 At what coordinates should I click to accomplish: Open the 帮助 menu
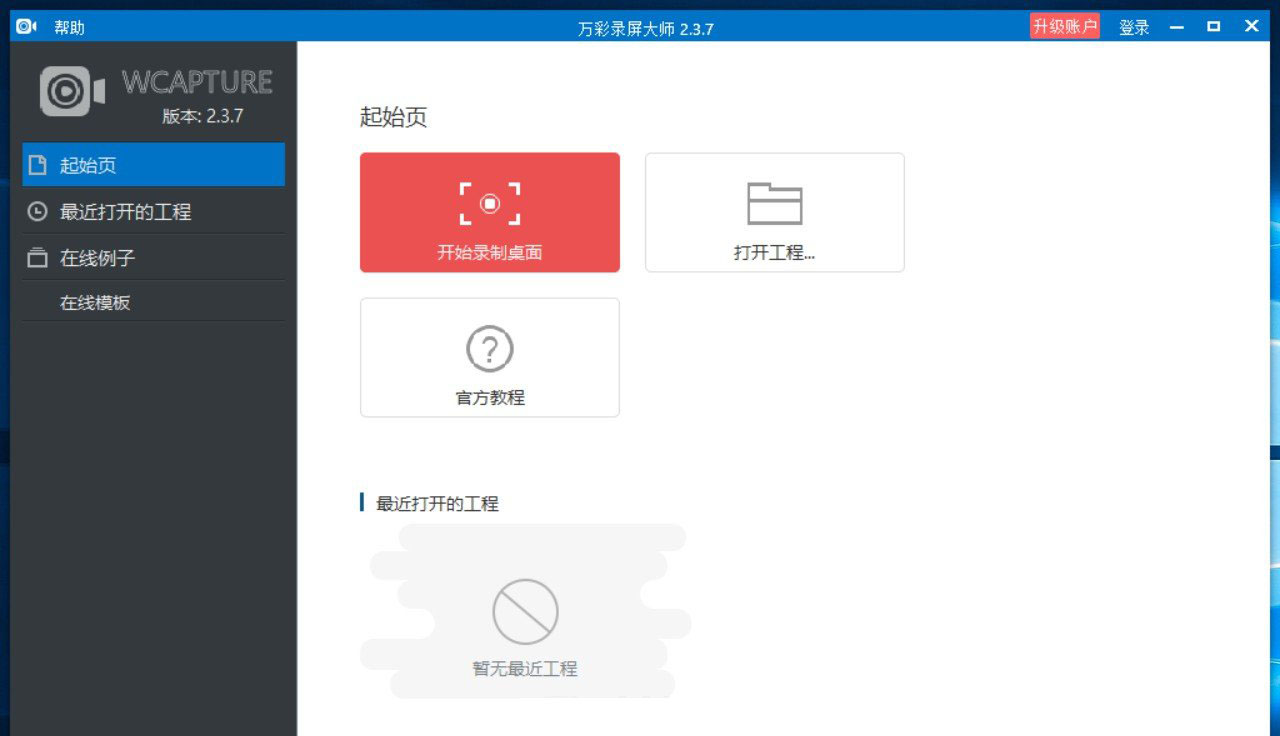[x=69, y=28]
